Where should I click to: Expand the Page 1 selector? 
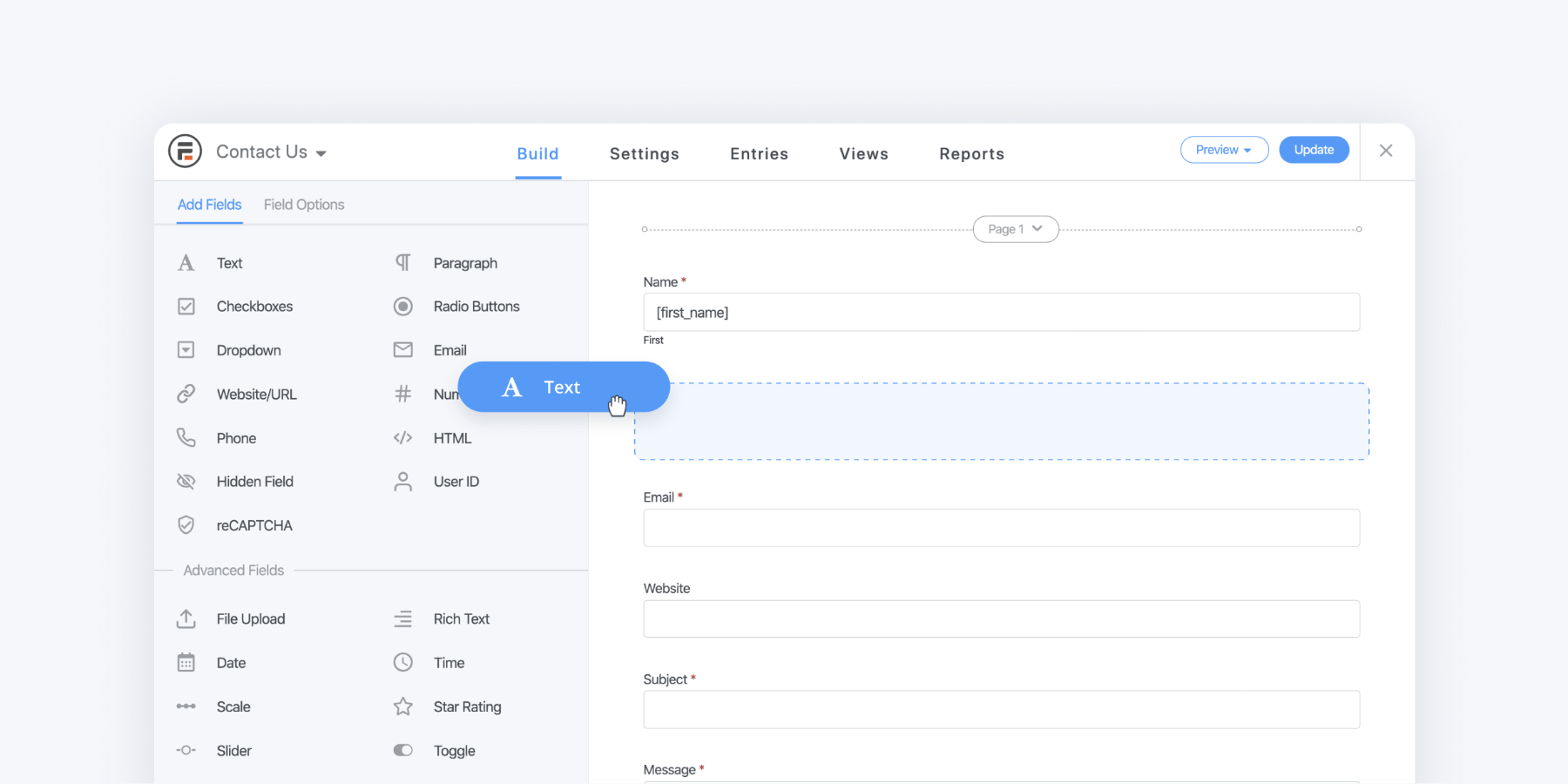tap(1015, 229)
